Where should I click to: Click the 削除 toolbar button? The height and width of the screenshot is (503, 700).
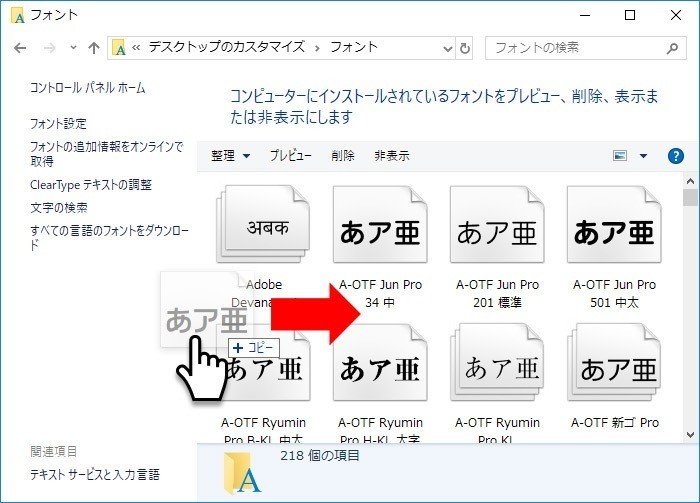343,156
